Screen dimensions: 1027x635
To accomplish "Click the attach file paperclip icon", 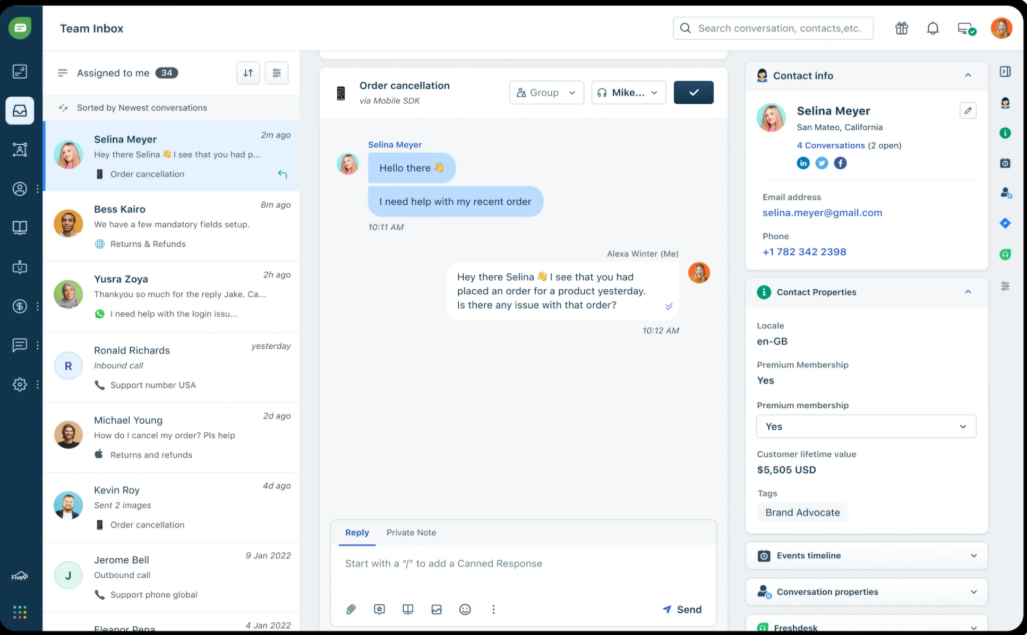I will [351, 609].
